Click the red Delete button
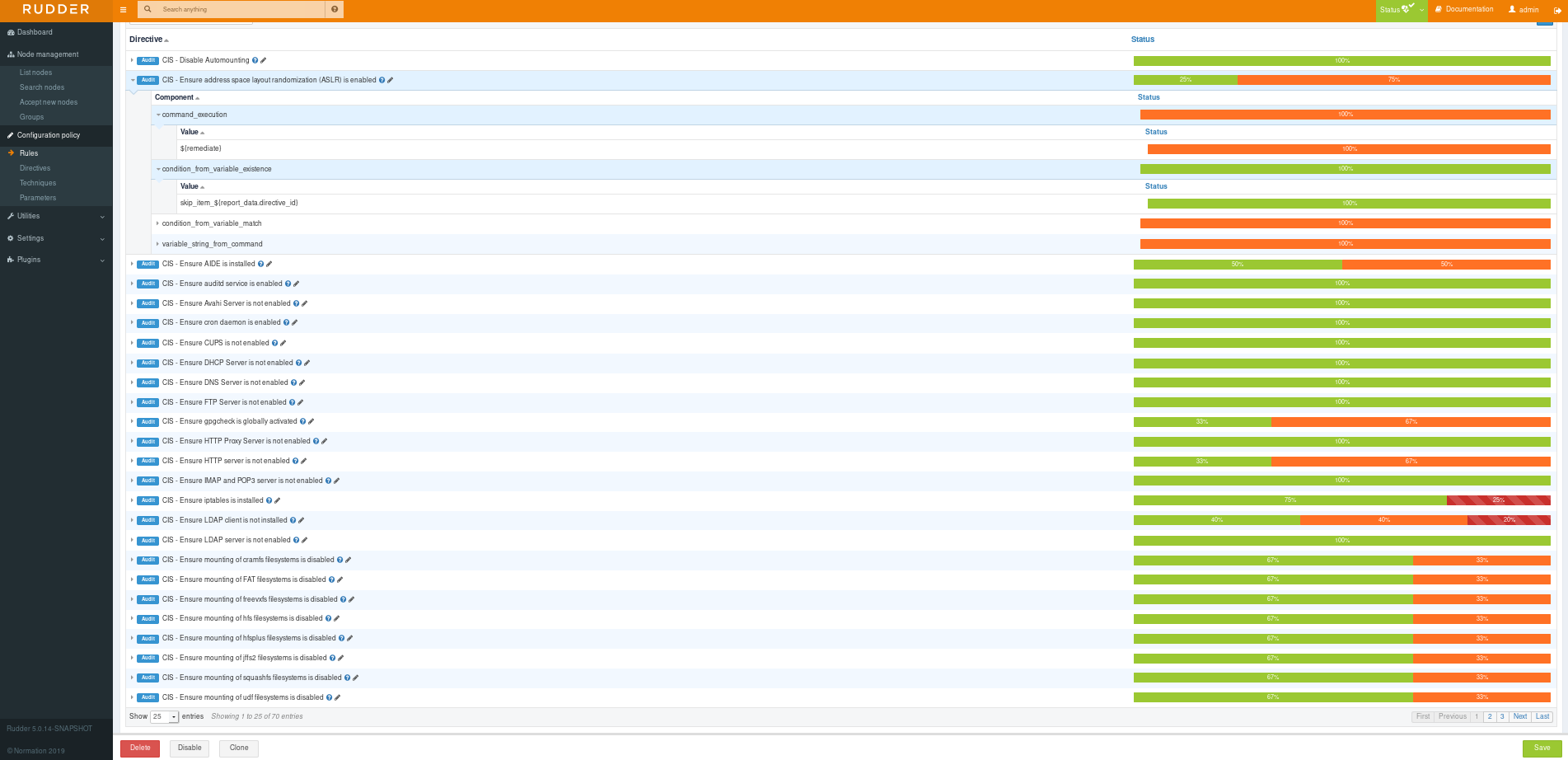The image size is (1568, 760). point(140,748)
